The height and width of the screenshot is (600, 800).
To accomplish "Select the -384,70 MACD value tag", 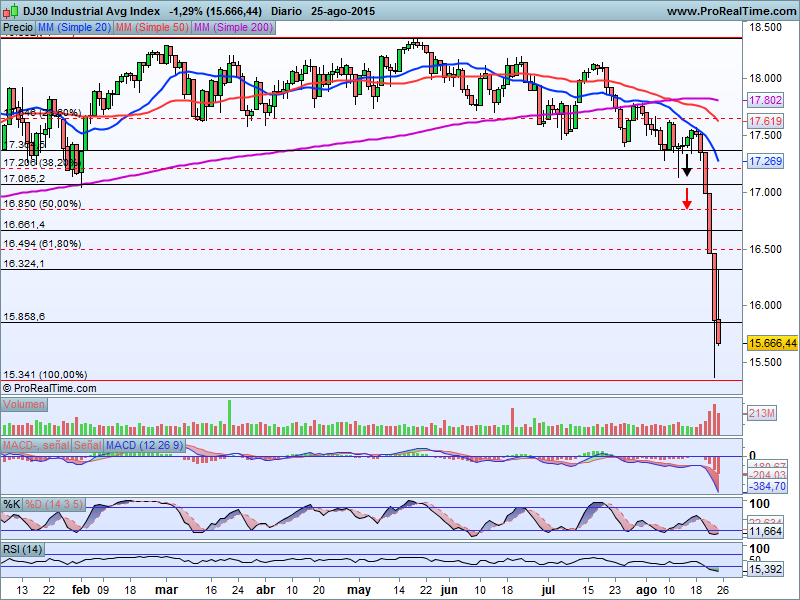I will coord(768,486).
